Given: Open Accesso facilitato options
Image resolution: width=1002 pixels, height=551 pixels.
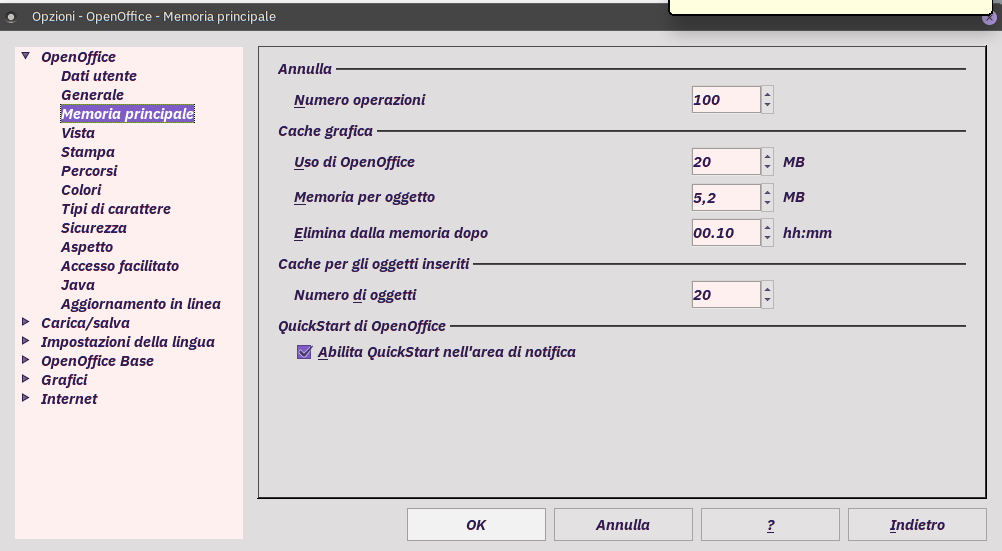Looking at the screenshot, I should [120, 266].
